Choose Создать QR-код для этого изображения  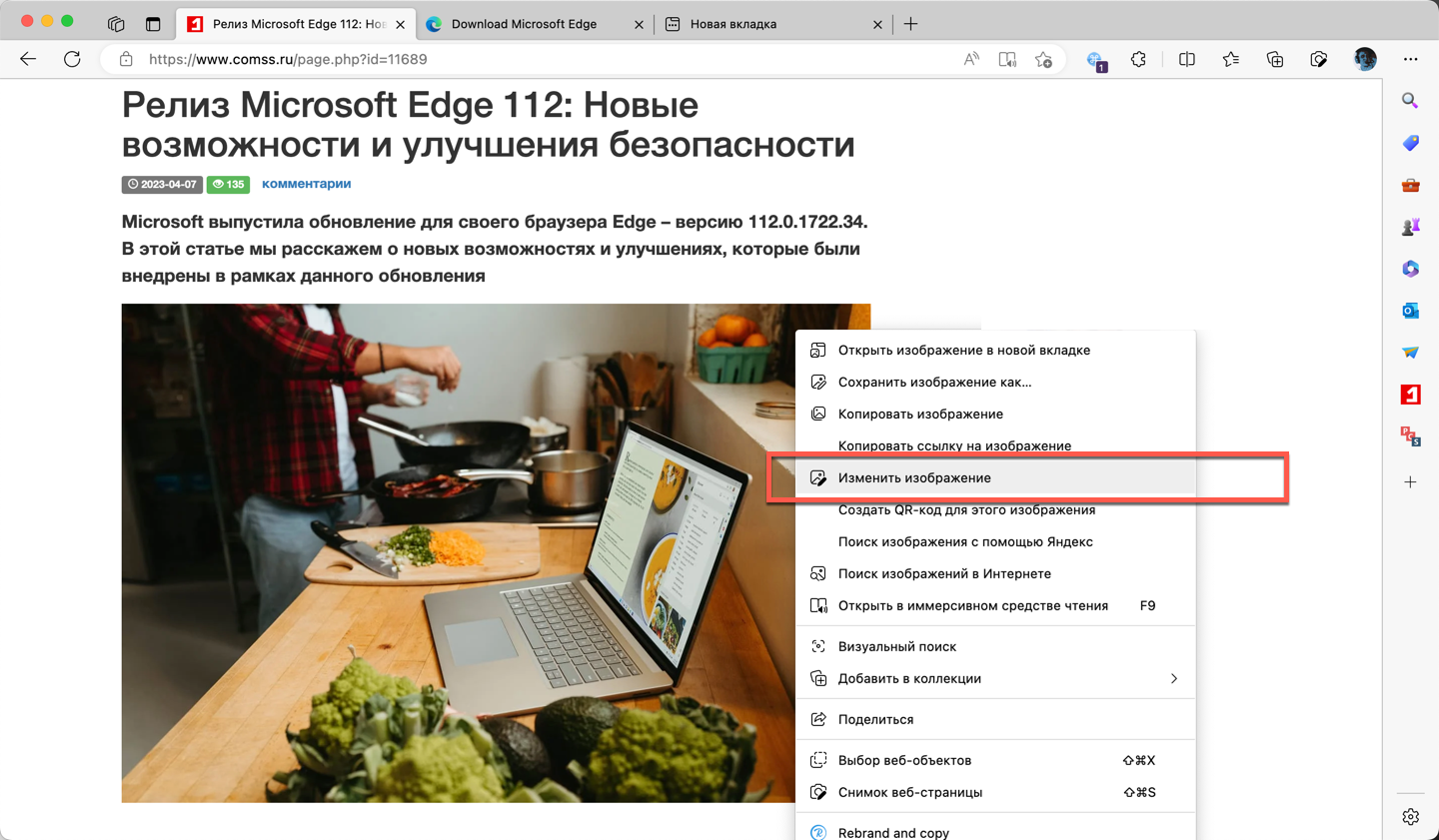995,509
